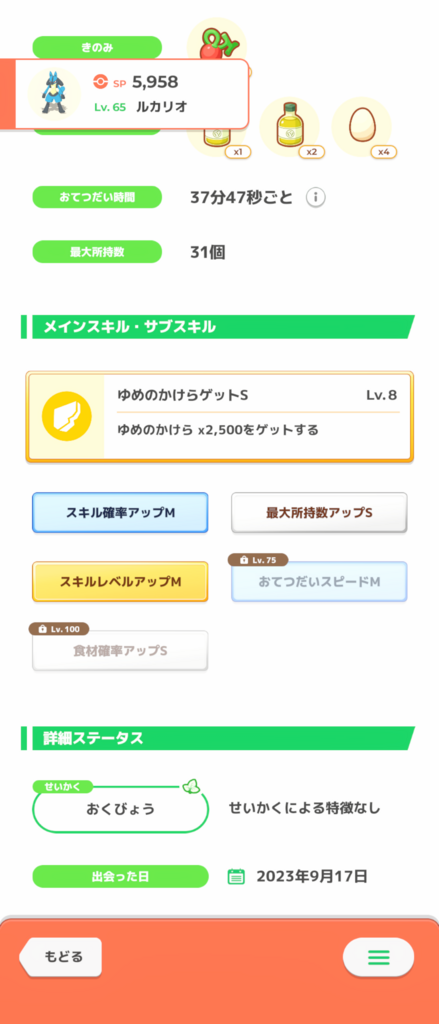Tap the calendar icon by 出会った日

click(236, 876)
